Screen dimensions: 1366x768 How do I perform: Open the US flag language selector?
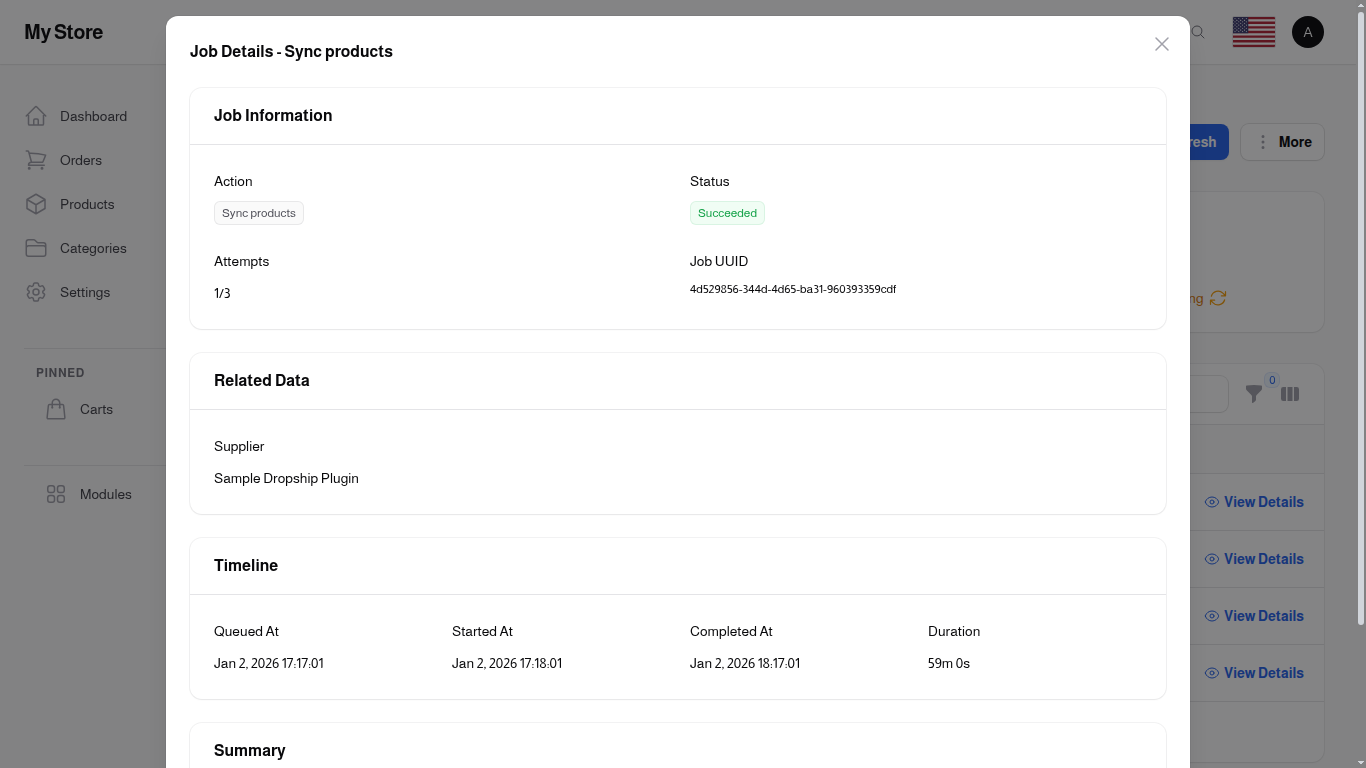[x=1253, y=32]
